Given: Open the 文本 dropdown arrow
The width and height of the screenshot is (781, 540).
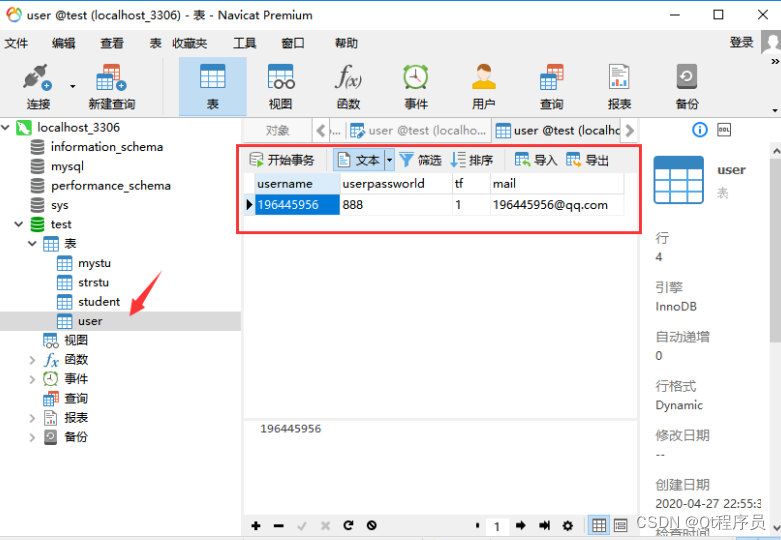Looking at the screenshot, I should click(x=390, y=160).
